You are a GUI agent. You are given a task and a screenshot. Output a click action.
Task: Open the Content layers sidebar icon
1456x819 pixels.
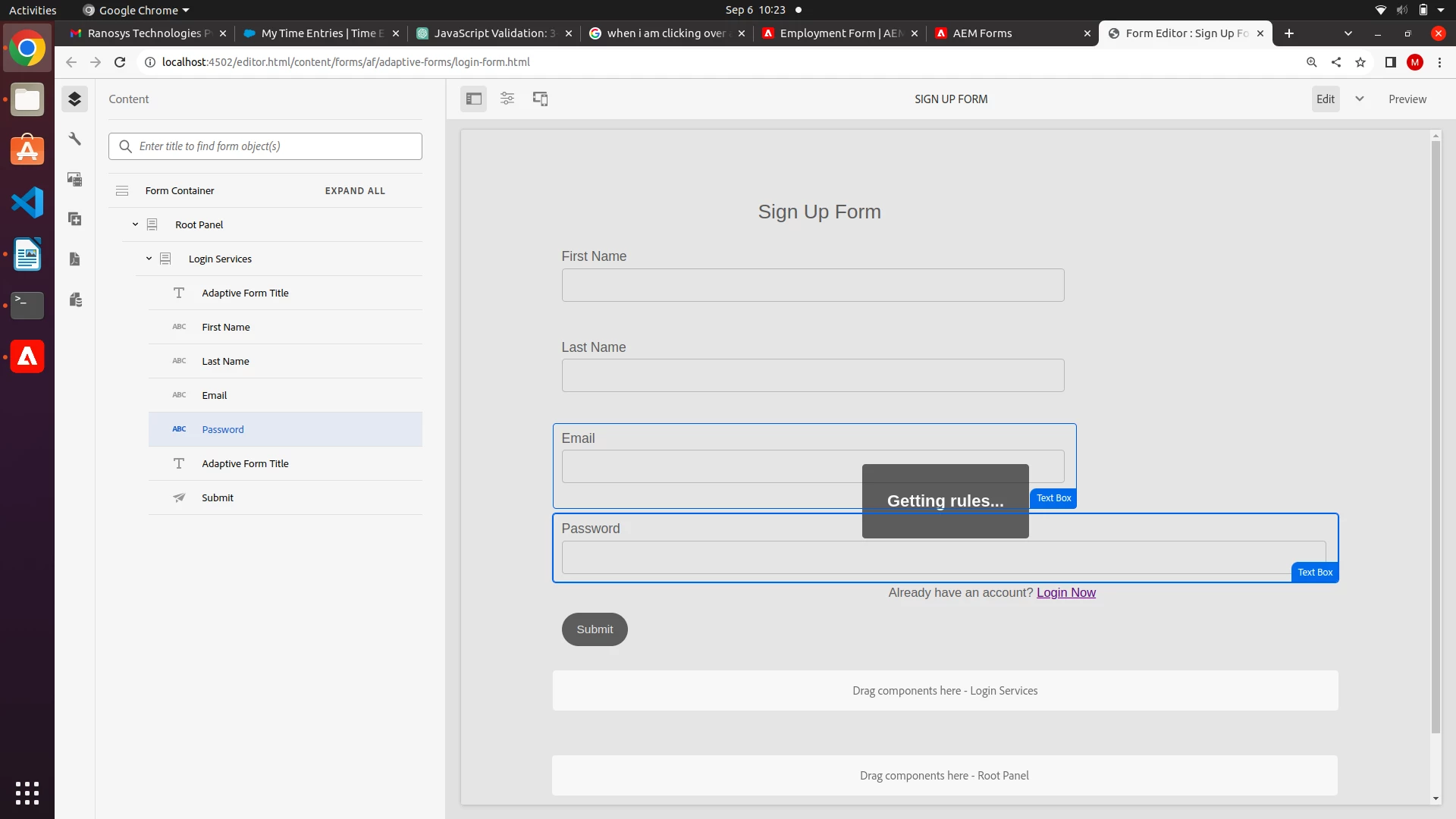[74, 99]
